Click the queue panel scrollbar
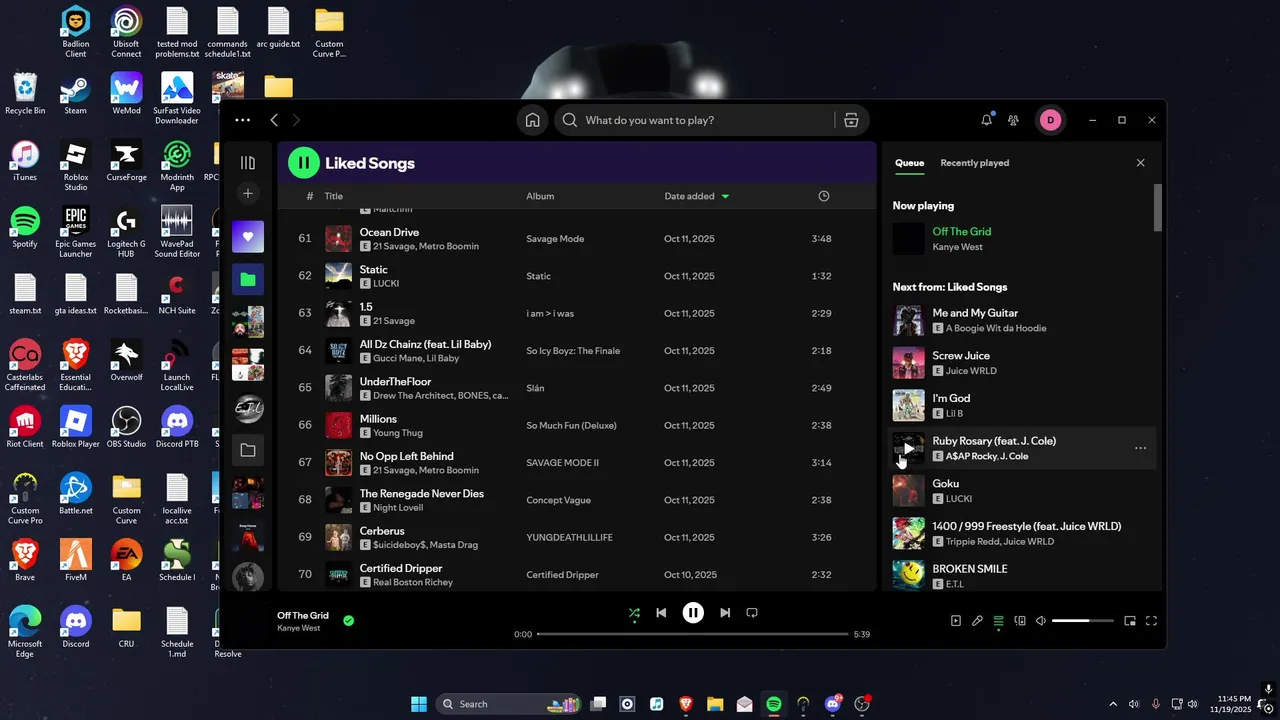 point(1158,208)
